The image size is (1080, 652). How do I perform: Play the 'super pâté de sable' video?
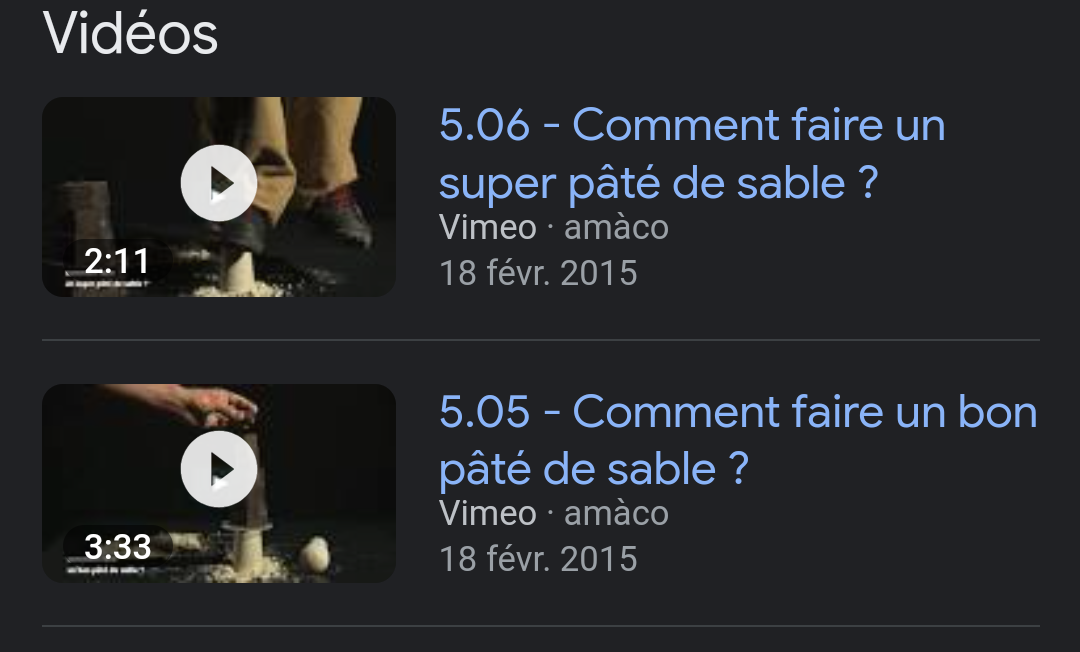tap(219, 183)
